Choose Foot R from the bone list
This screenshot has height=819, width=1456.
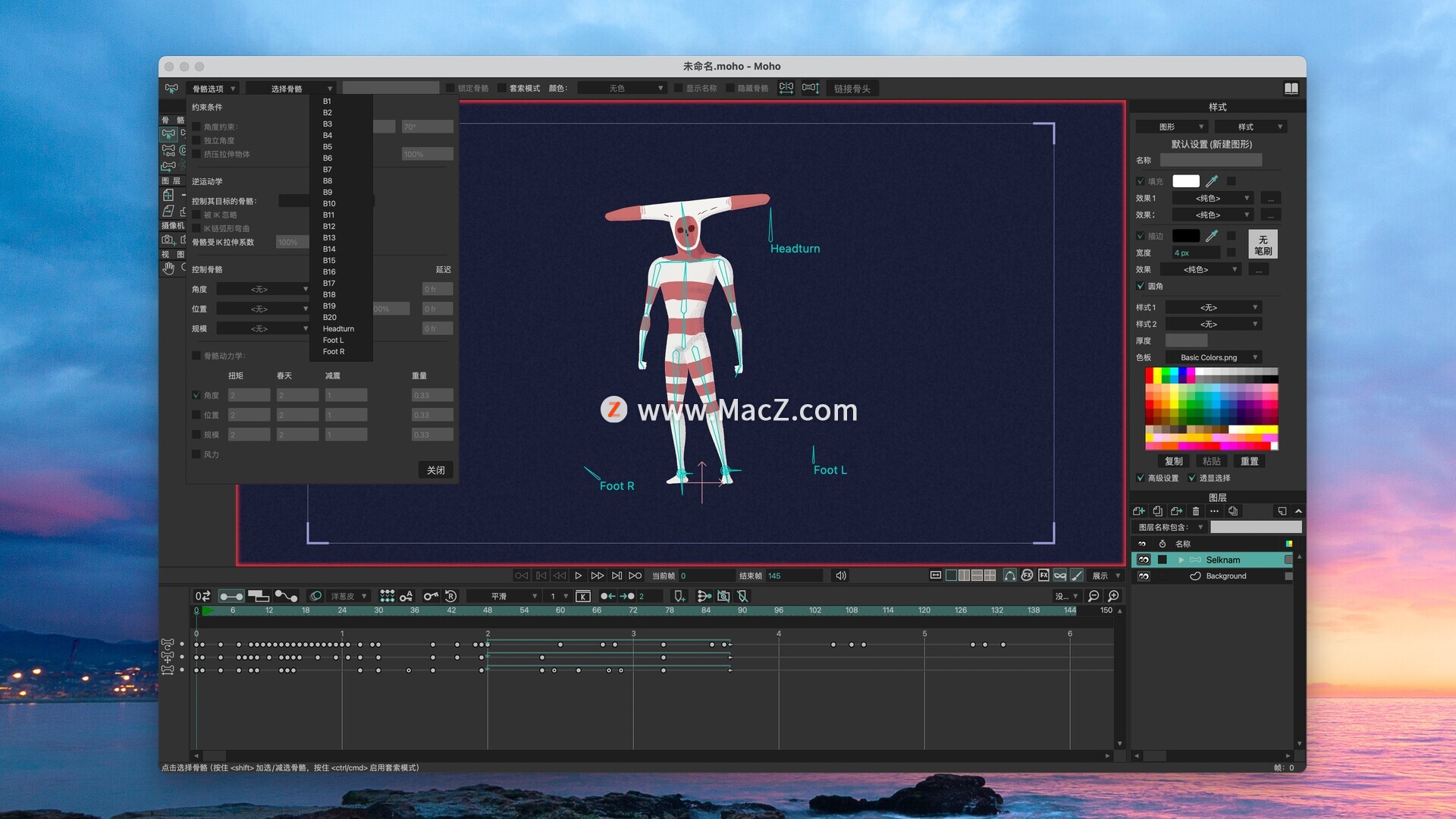click(x=340, y=351)
